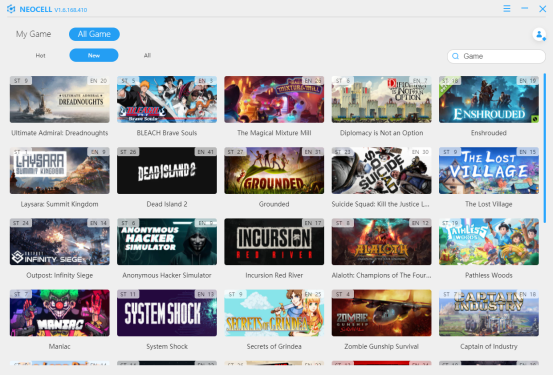Select the All Game tab
Viewport: 553px width, 376px height.
coord(94,34)
